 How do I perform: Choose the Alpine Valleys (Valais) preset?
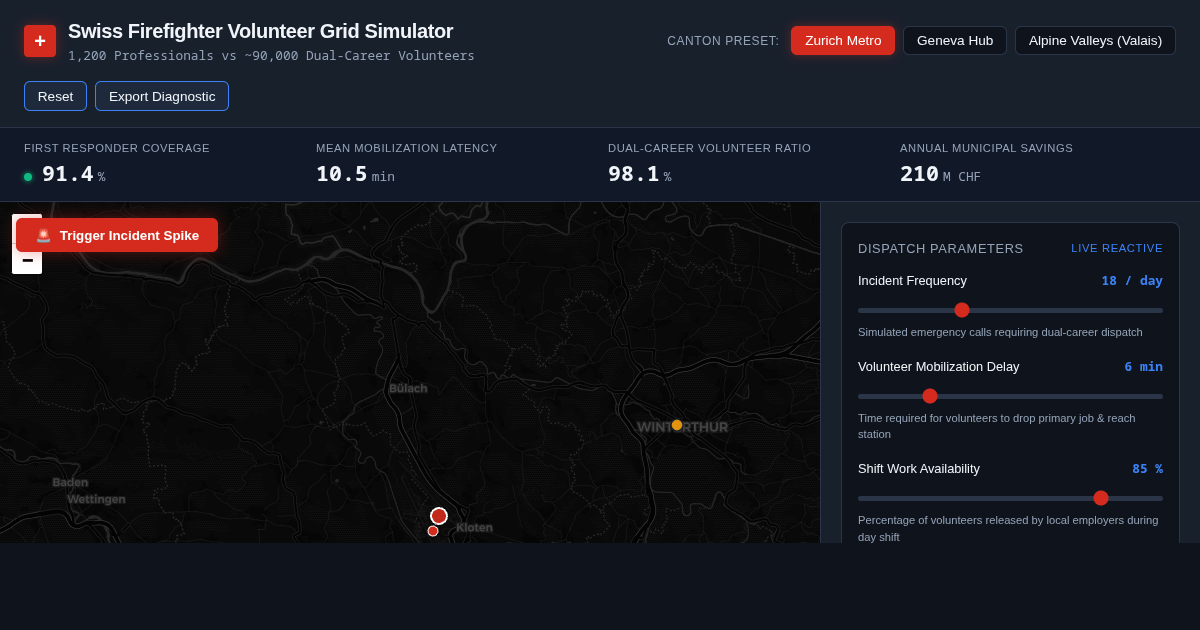click(1095, 40)
